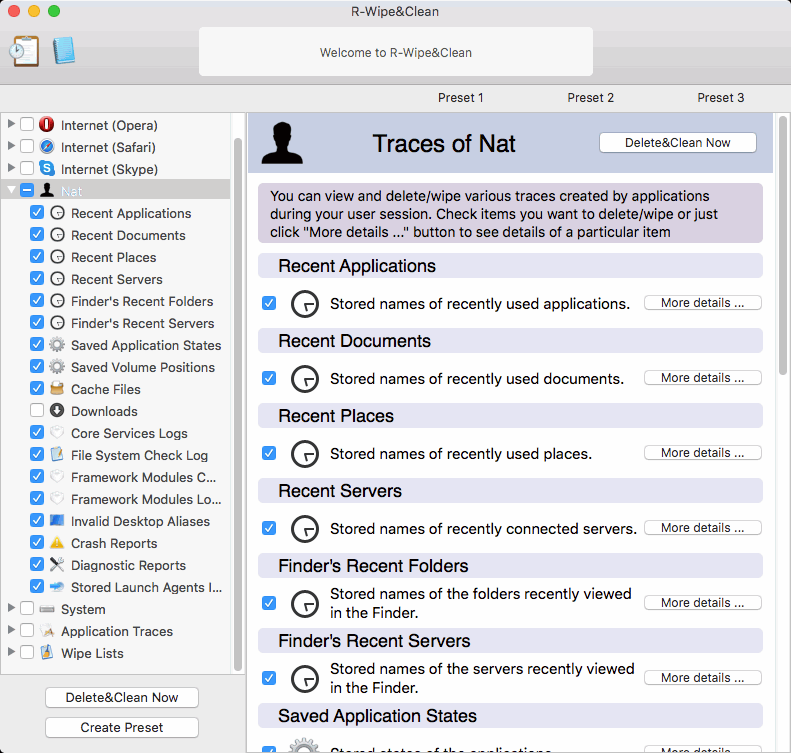791x753 pixels.
Task: Open More details for Recent Servers
Action: (703, 528)
